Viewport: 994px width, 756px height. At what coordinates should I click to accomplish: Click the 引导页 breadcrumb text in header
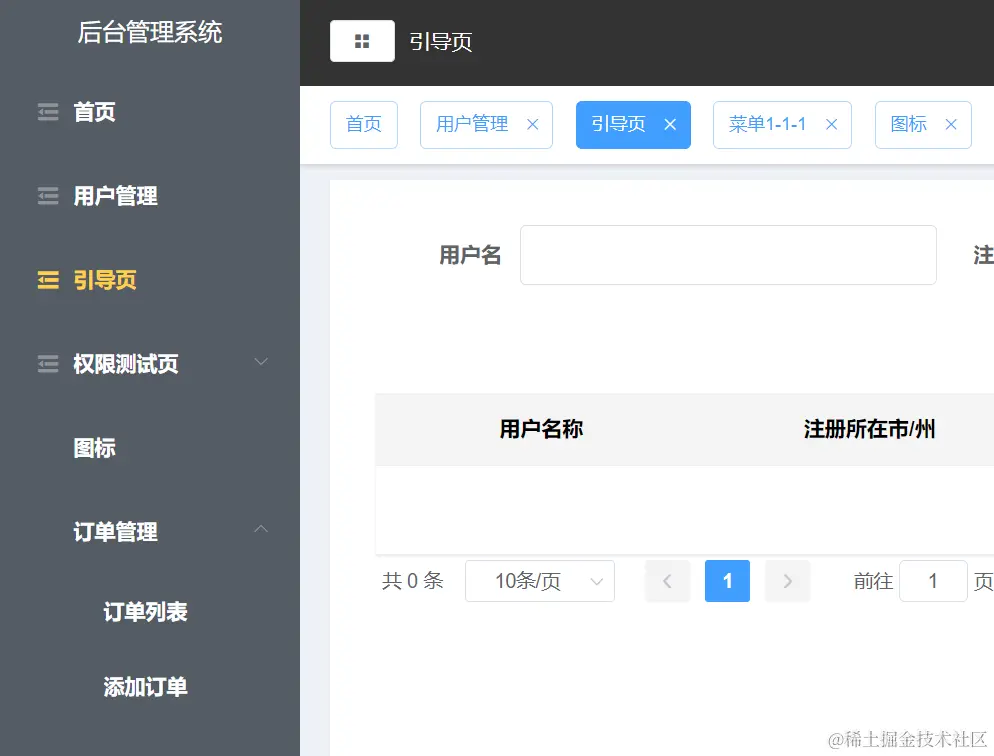point(441,42)
